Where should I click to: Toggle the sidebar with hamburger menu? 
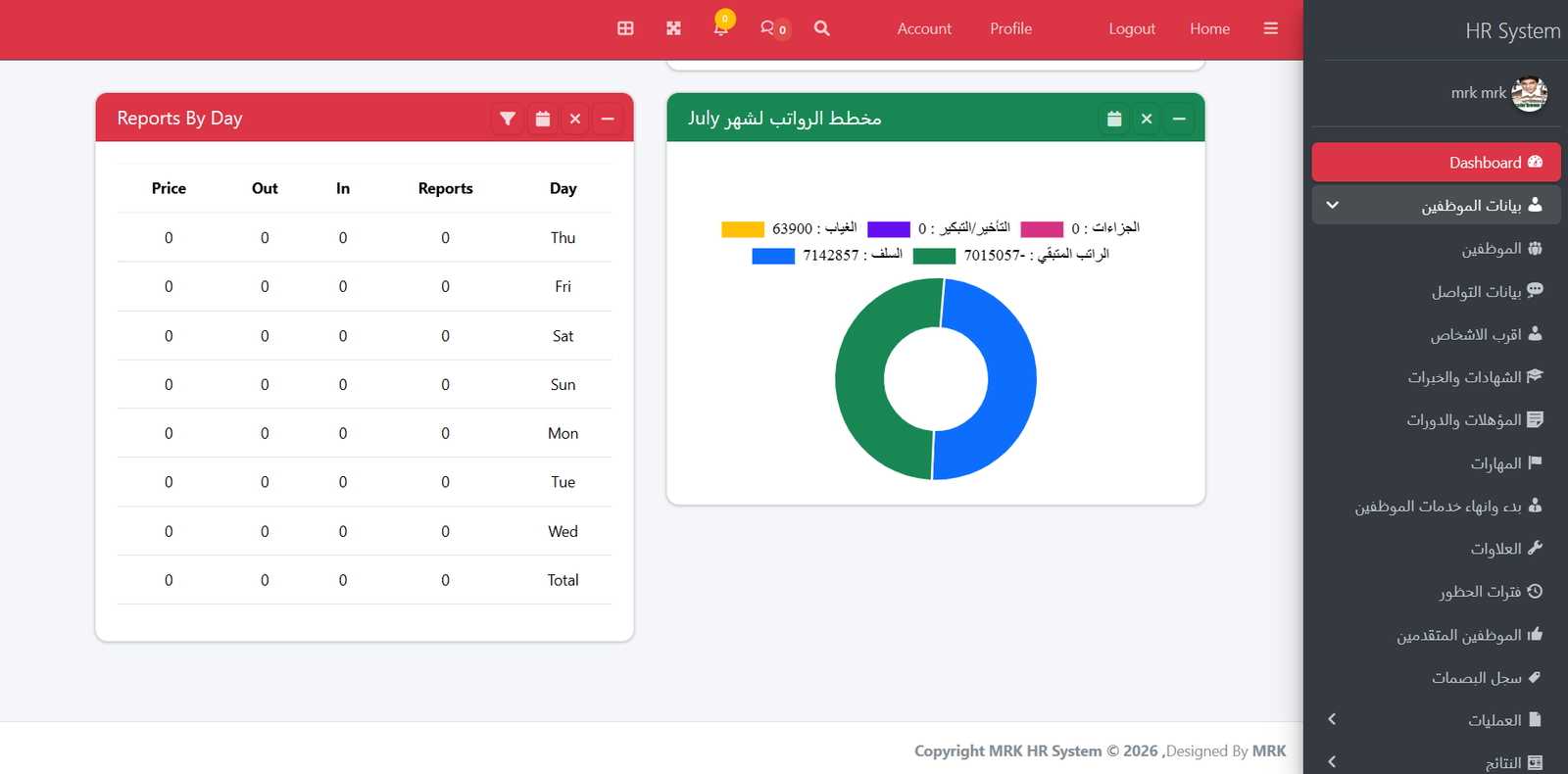[1270, 28]
